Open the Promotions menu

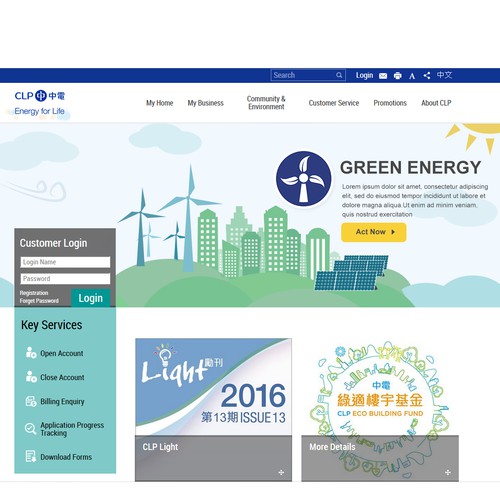[x=390, y=103]
